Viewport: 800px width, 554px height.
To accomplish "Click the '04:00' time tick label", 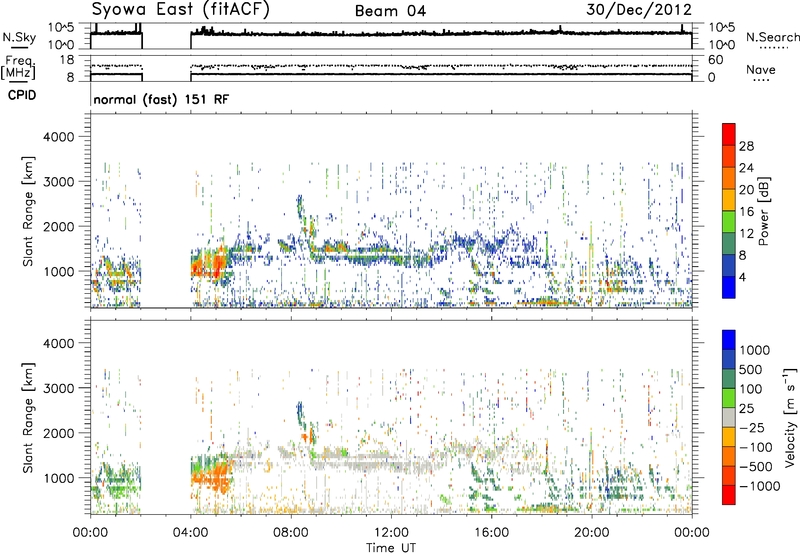I will pyautogui.click(x=190, y=533).
